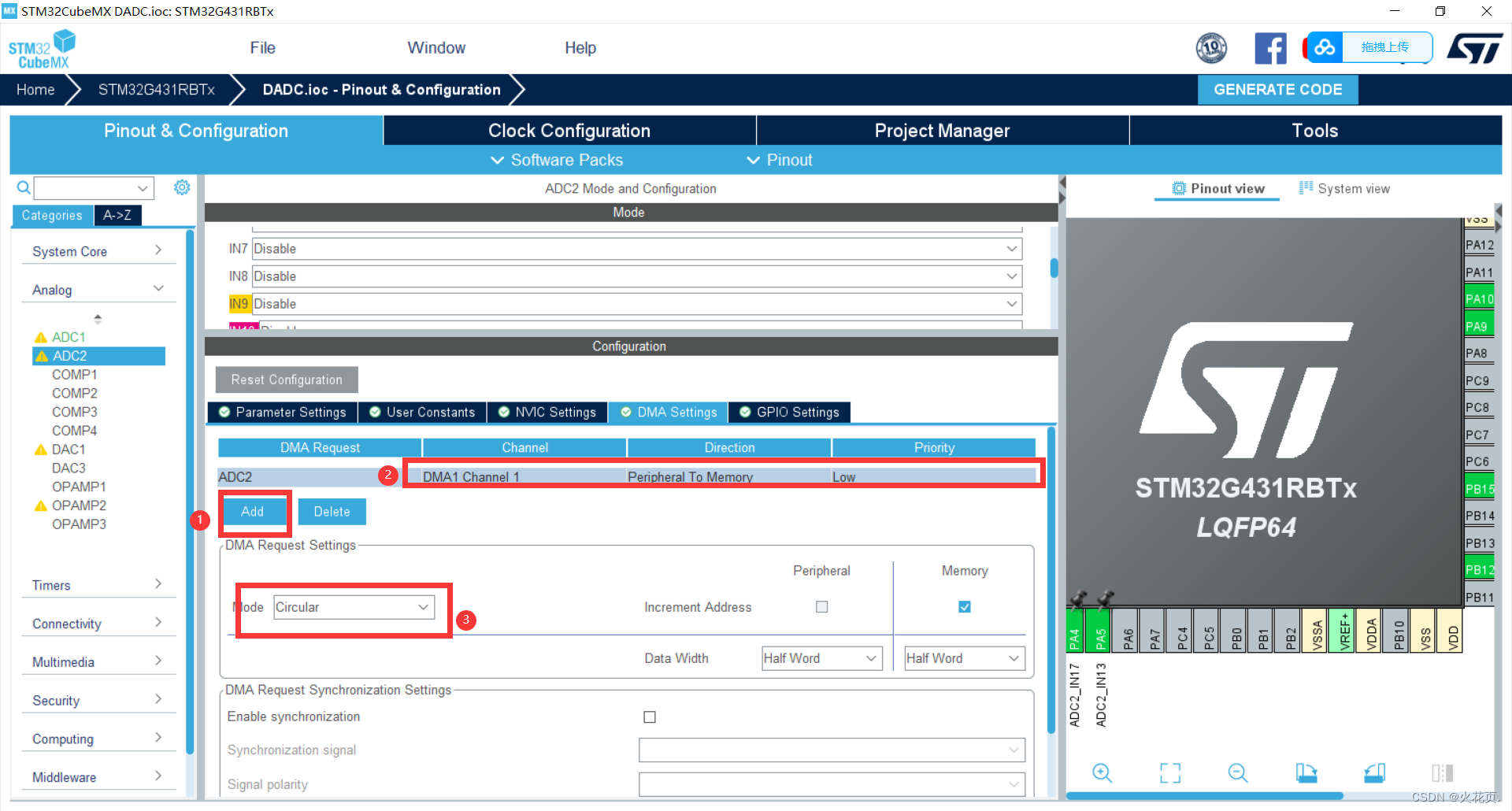Toggle Memory increment address checkbox

coord(965,607)
